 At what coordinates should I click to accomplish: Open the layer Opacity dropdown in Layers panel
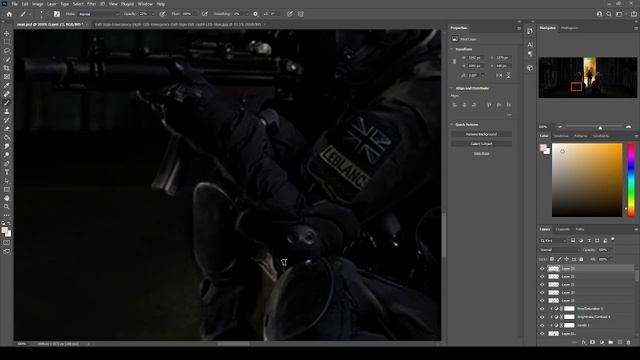click(x=610, y=250)
